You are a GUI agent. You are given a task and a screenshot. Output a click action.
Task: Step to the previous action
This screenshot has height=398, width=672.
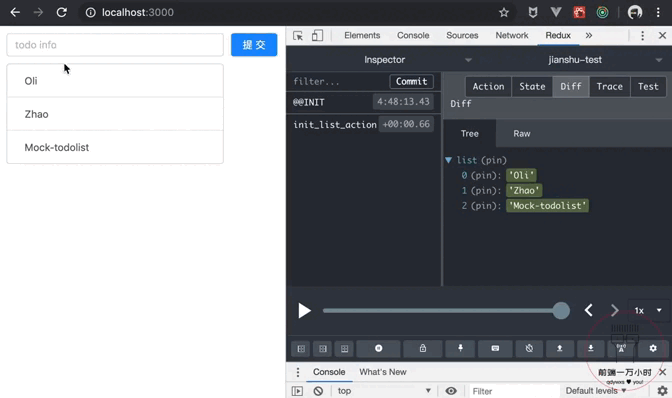[x=589, y=310]
